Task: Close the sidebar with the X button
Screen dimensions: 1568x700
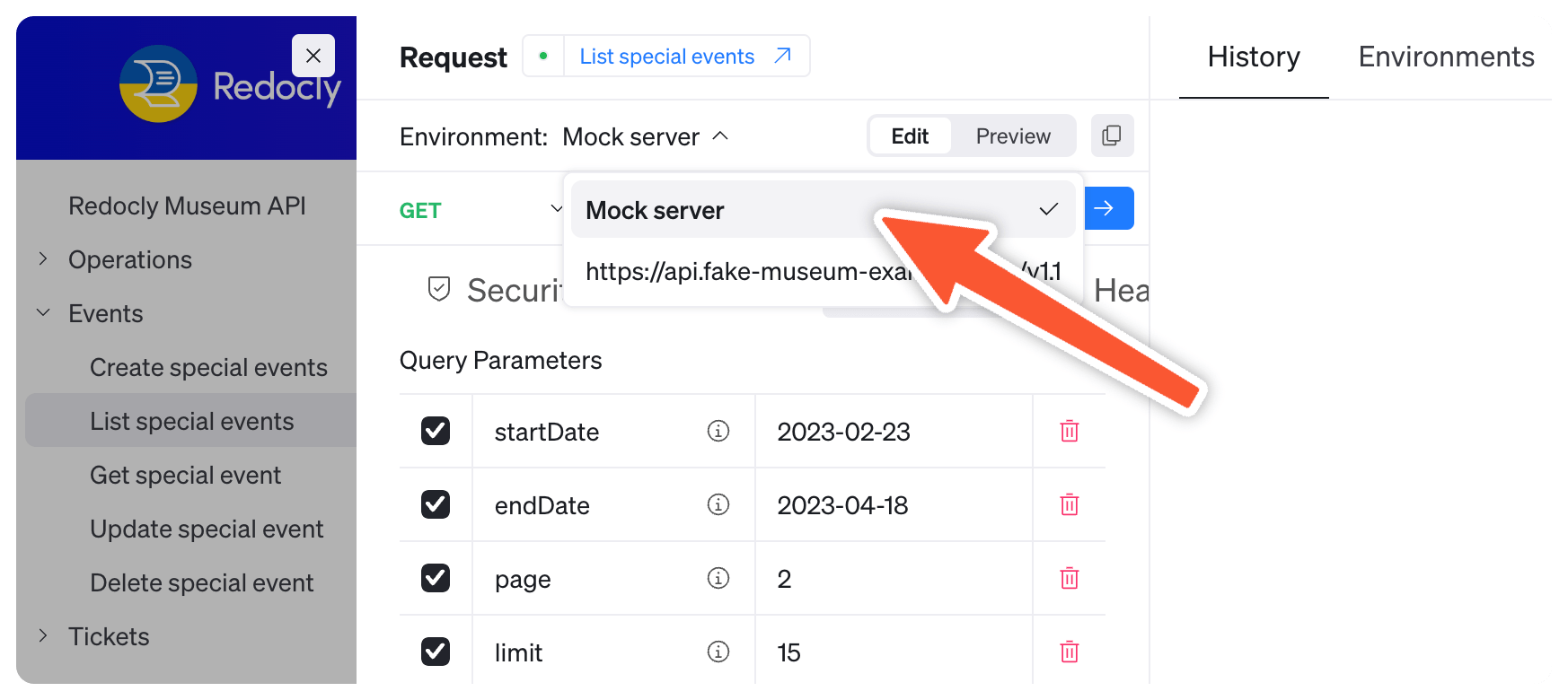Action: click(313, 56)
